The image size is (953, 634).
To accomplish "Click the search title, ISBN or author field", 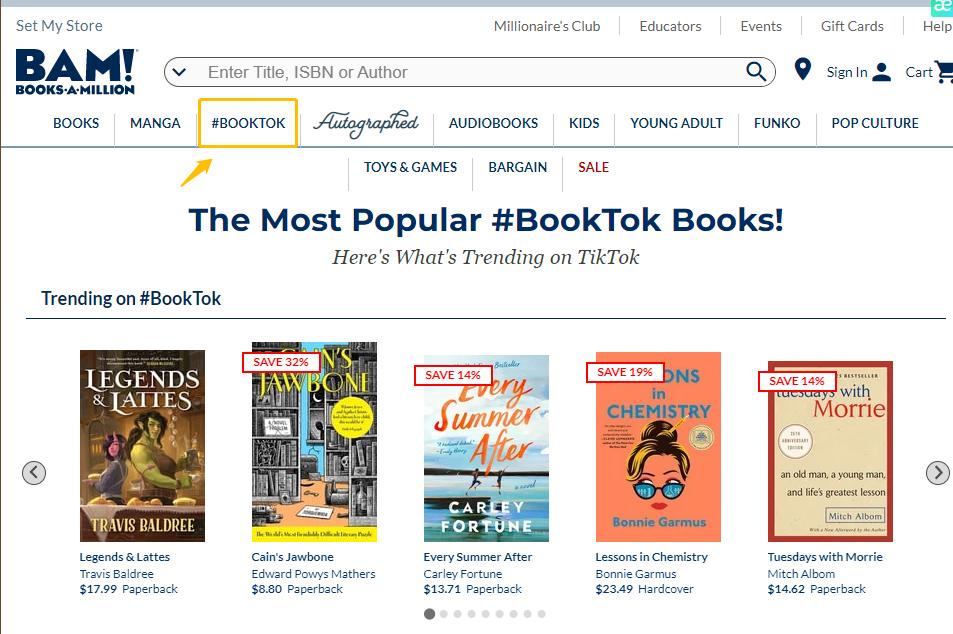I will pyautogui.click(x=470, y=72).
